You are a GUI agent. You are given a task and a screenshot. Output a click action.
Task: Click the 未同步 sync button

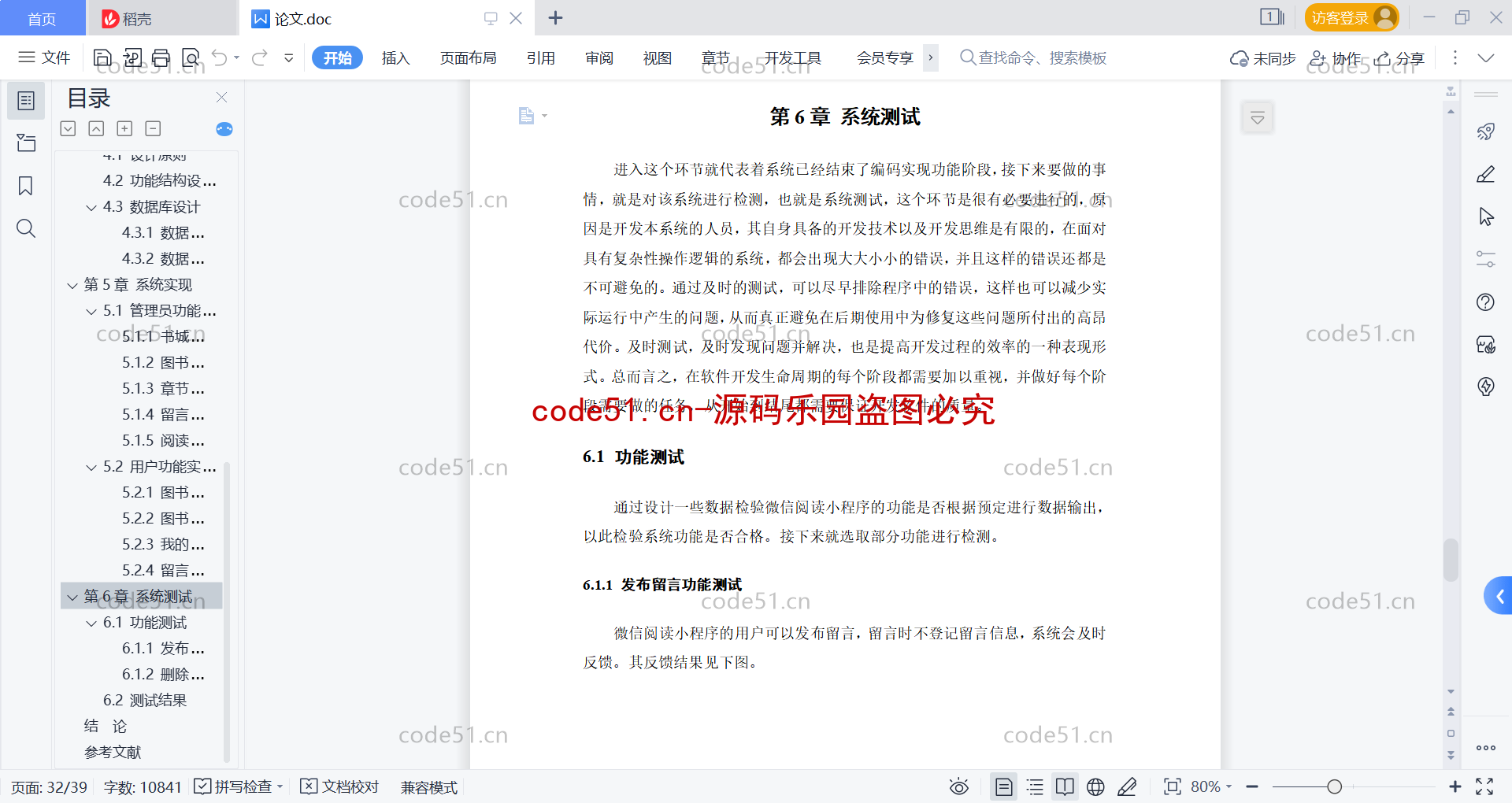1263,57
